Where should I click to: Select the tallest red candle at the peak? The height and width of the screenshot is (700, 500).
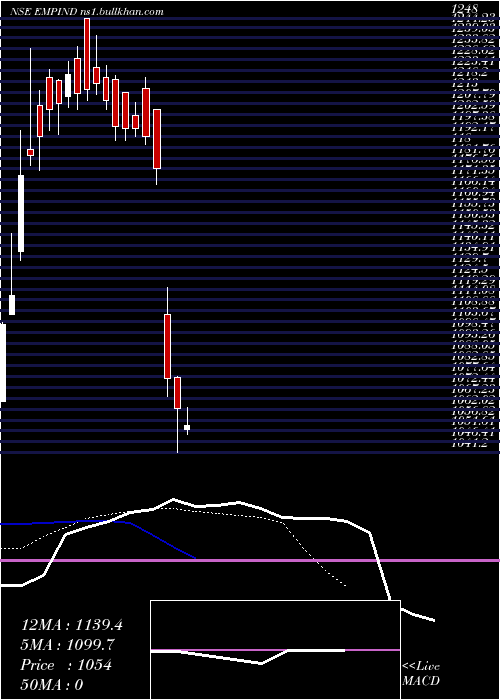(87, 54)
